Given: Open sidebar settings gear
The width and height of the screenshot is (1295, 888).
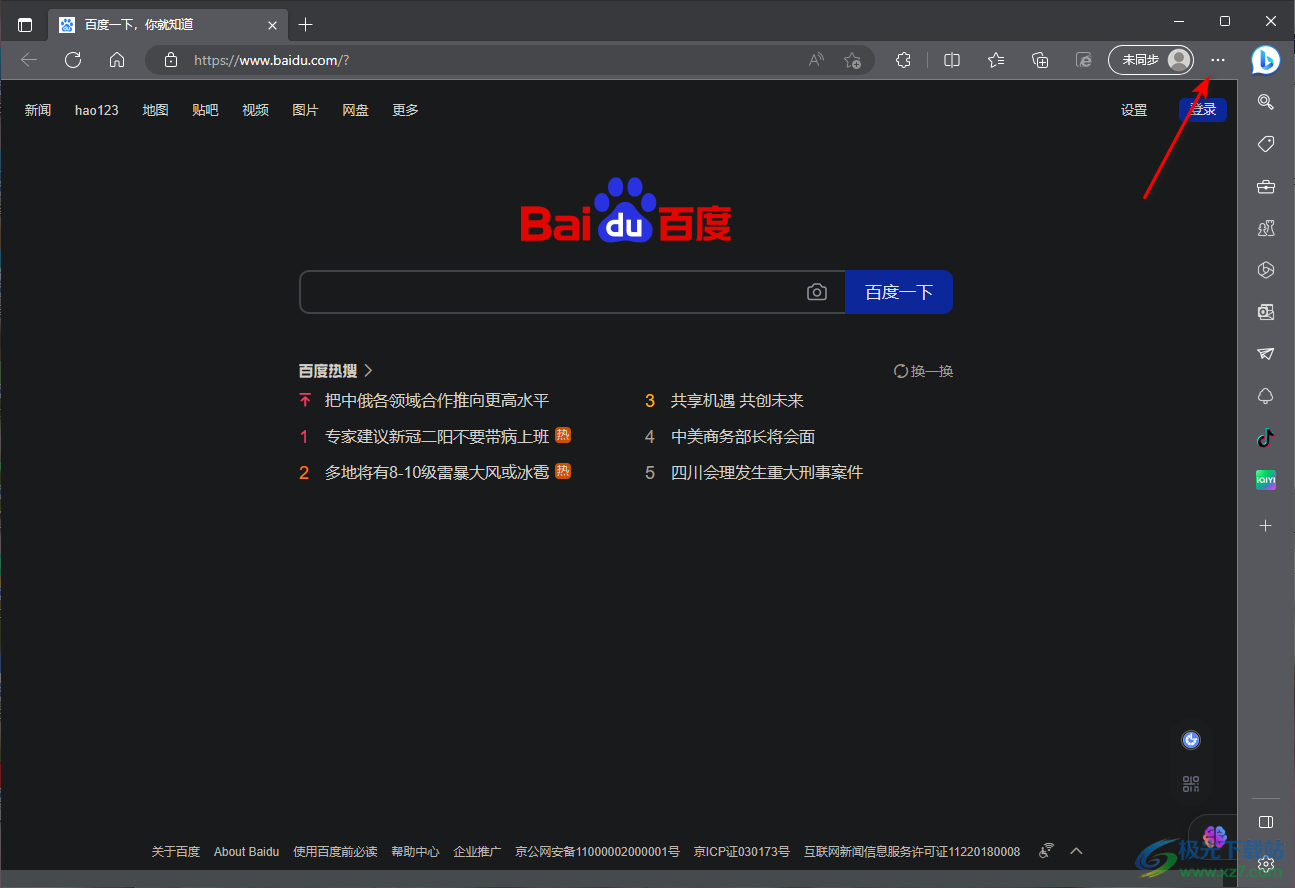Looking at the screenshot, I should click(1265, 863).
